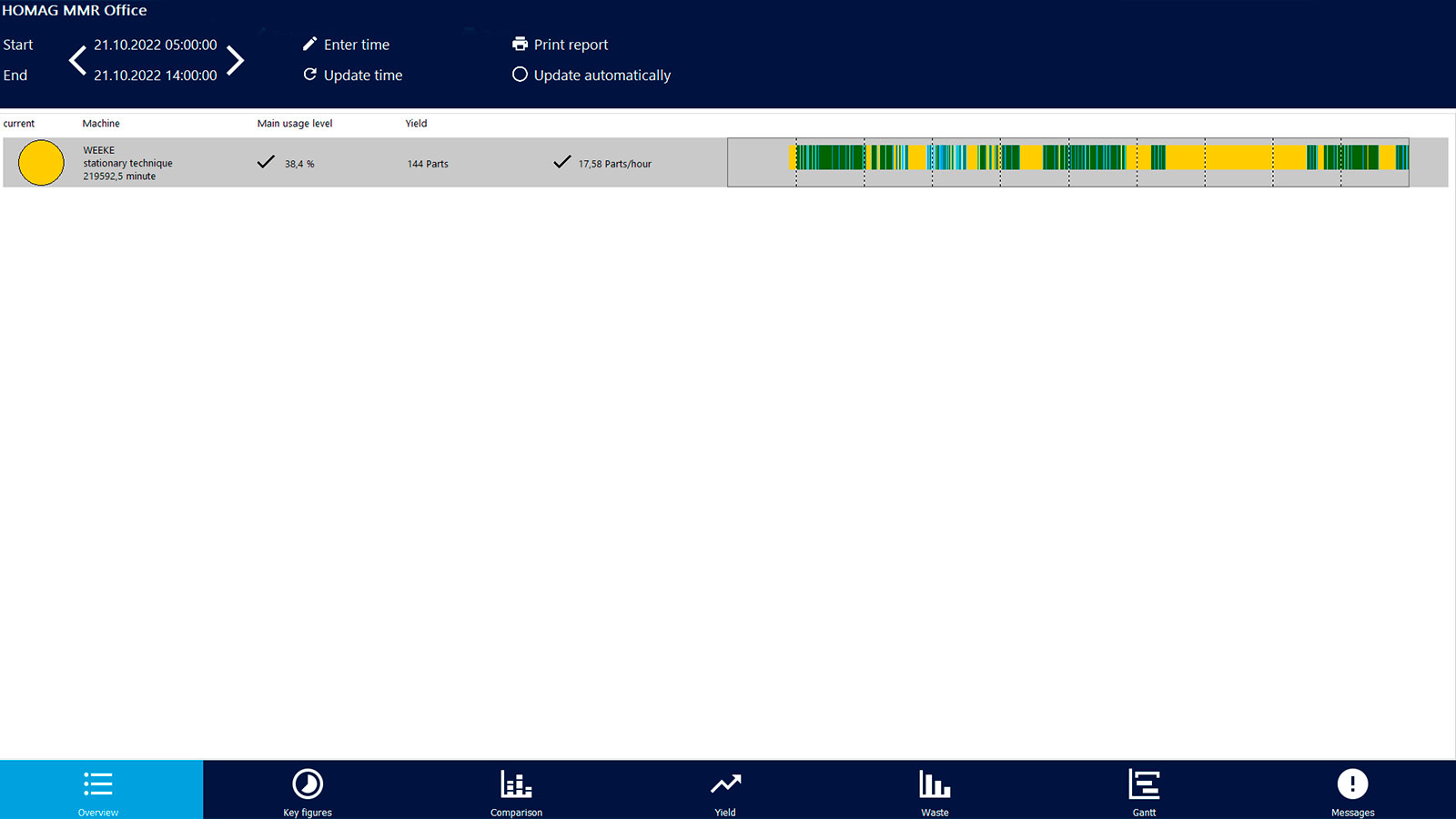This screenshot has height=819, width=1456.
Task: Go to previous time period arrow
Action: (78, 61)
